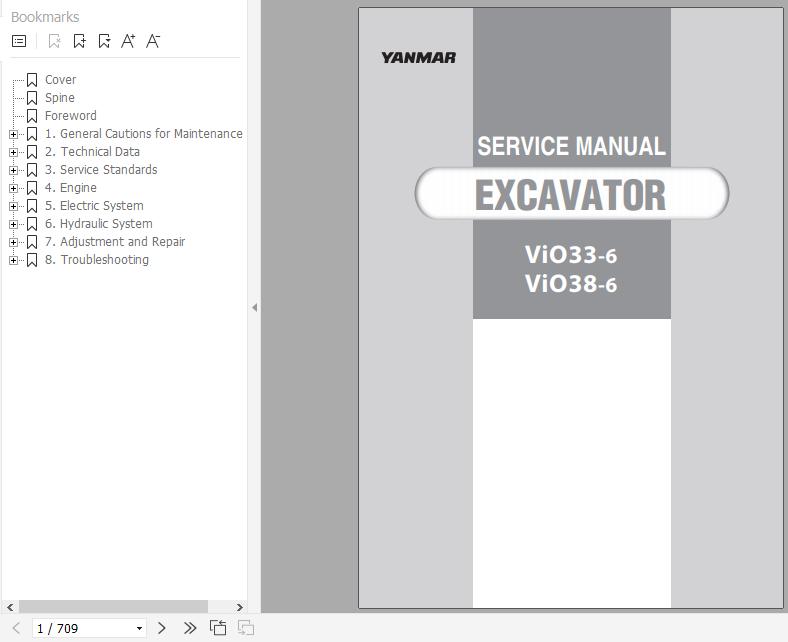Screen dimensions: 788x642
Task: Expand 1. General Cautions for Maintenance
Action: click(x=14, y=134)
